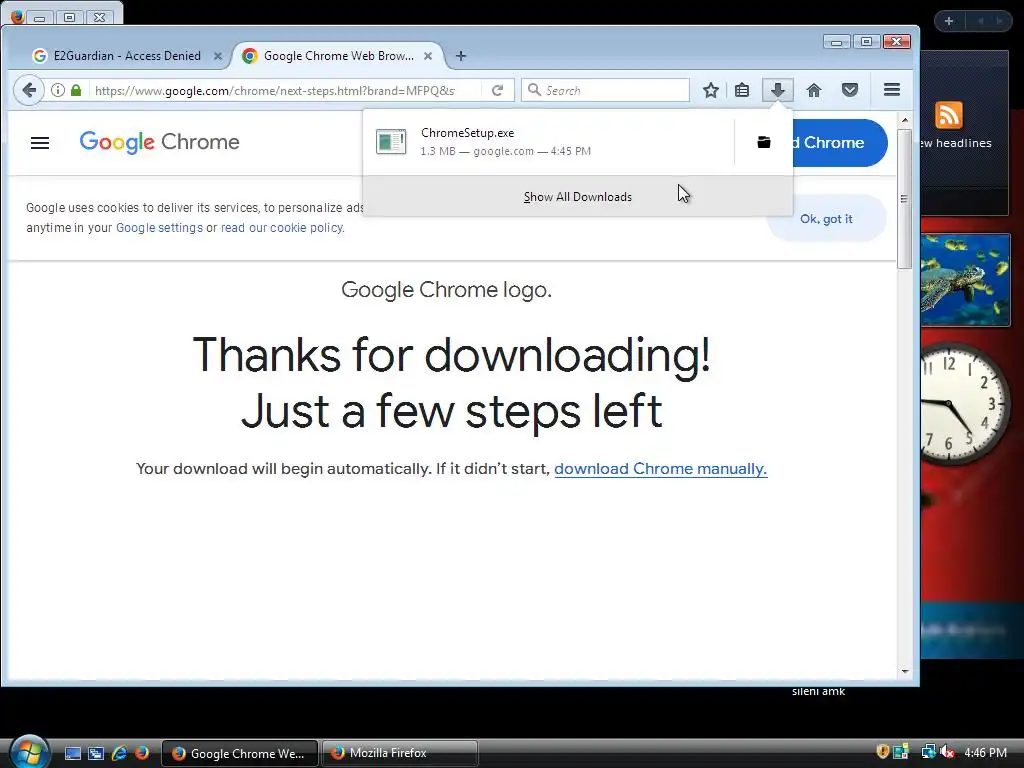
Task: Open a new Firefox tab
Action: tap(461, 56)
